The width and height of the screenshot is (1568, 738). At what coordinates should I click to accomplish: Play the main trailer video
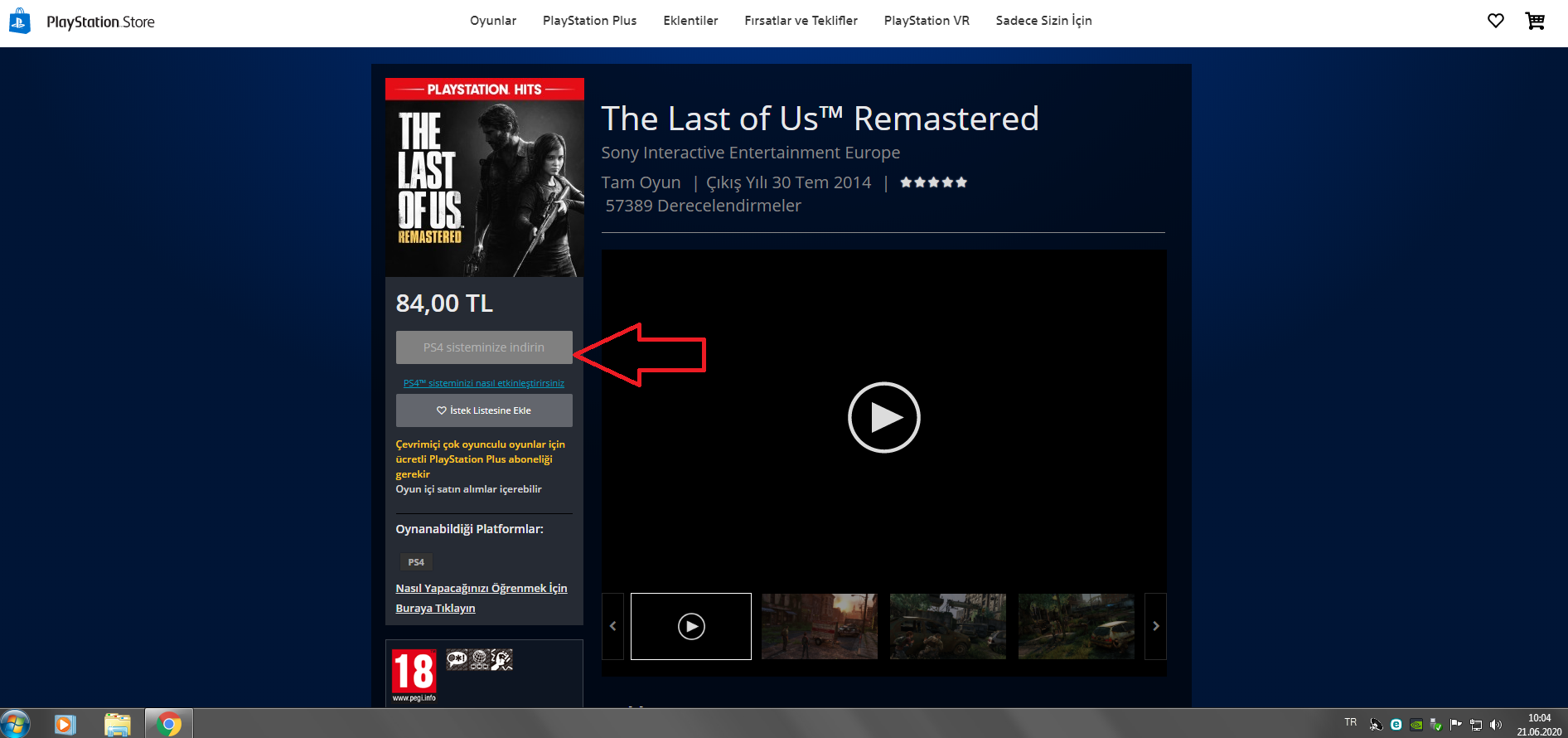[883, 417]
